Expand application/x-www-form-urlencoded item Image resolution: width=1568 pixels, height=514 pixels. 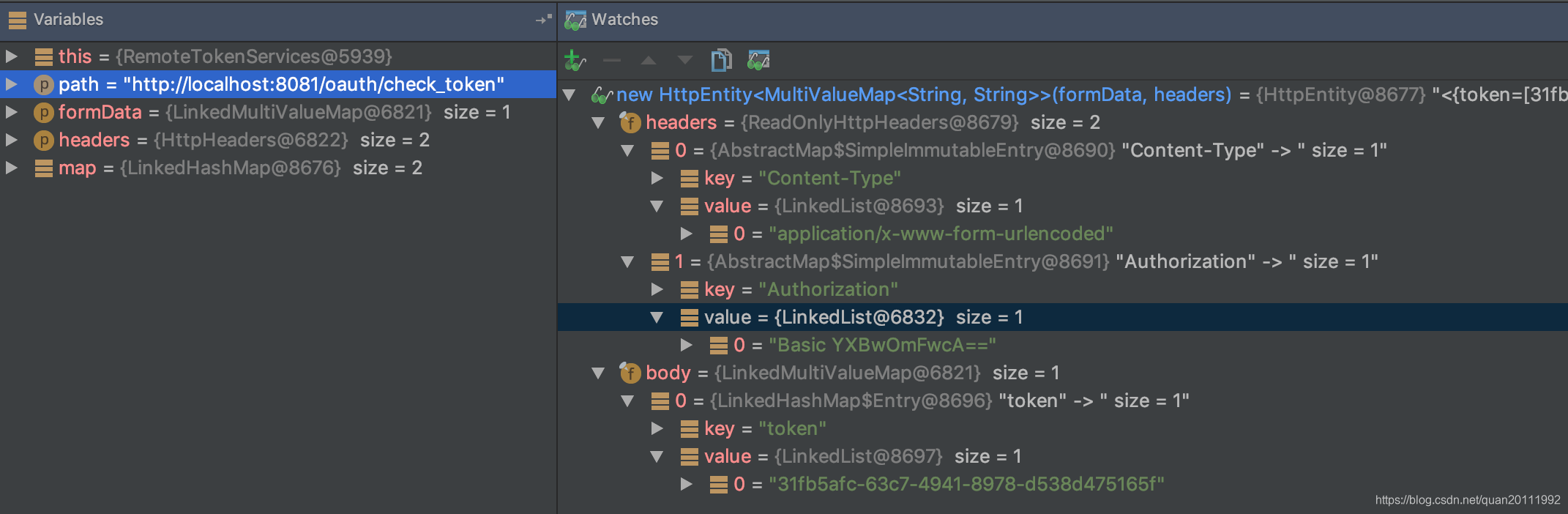tap(686, 234)
